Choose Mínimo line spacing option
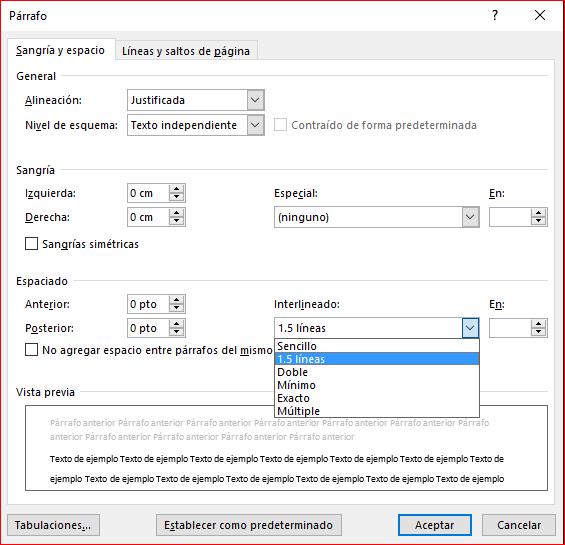Viewport: 565px width, 545px height. click(377, 385)
